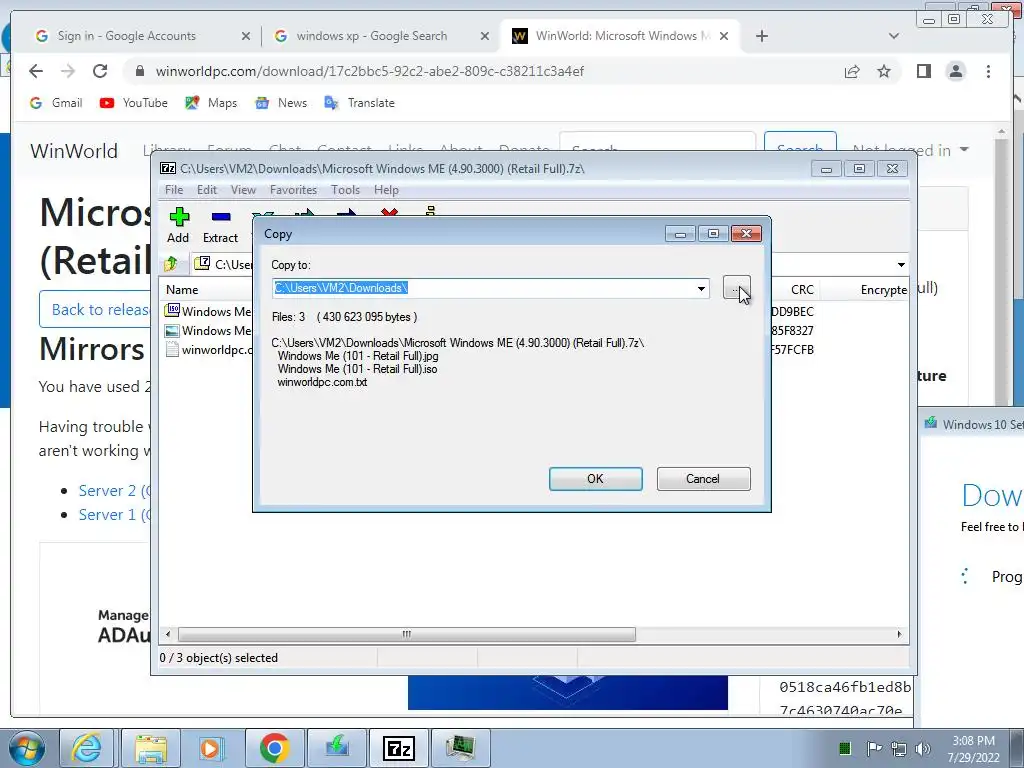Select the winworldpc.com.txt file icon
The width and height of the screenshot is (1024, 768).
point(172,349)
